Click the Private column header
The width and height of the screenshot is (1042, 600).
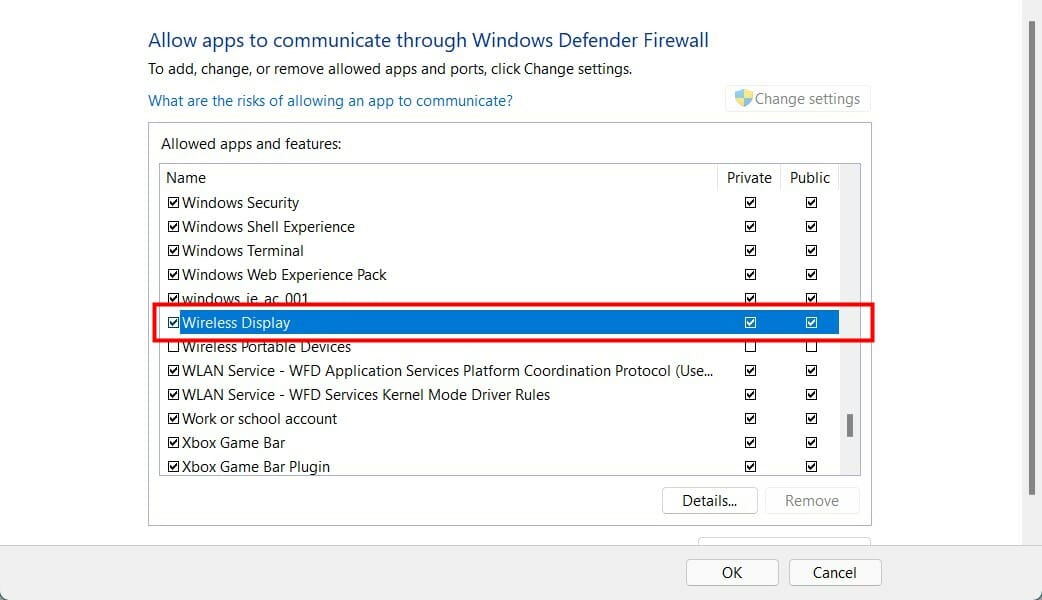[749, 178]
